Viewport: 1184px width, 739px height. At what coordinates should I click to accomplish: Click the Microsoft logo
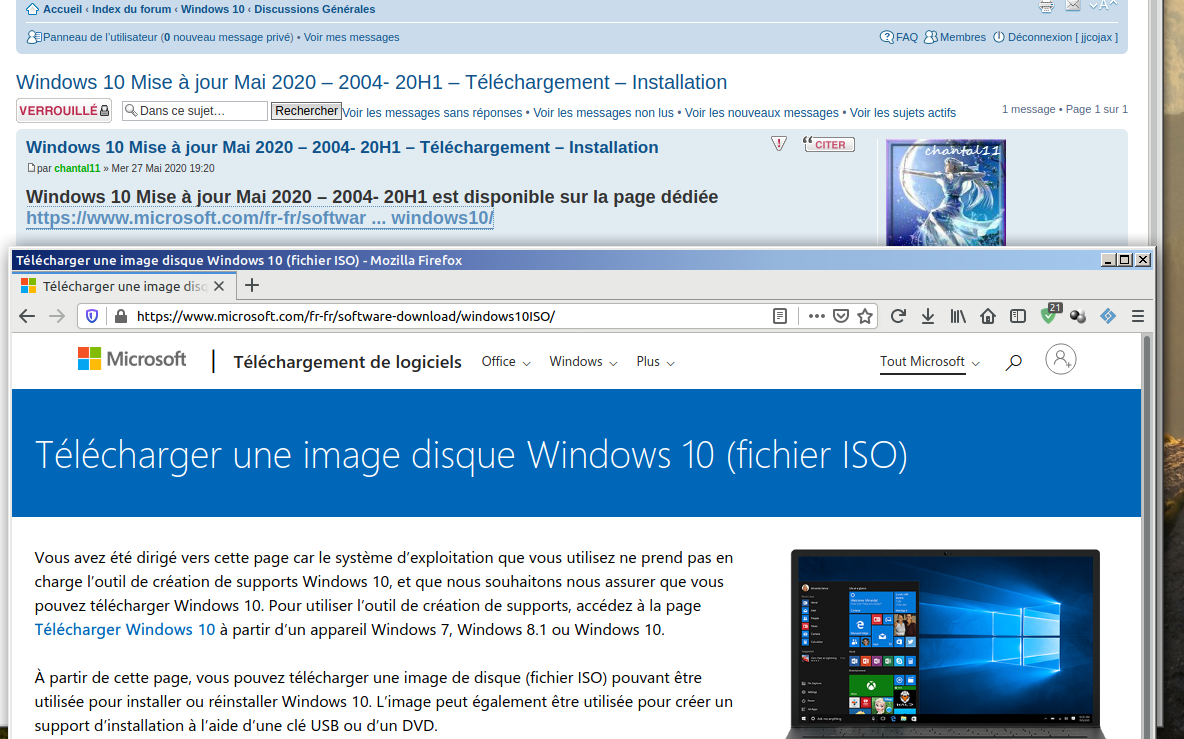(x=132, y=359)
